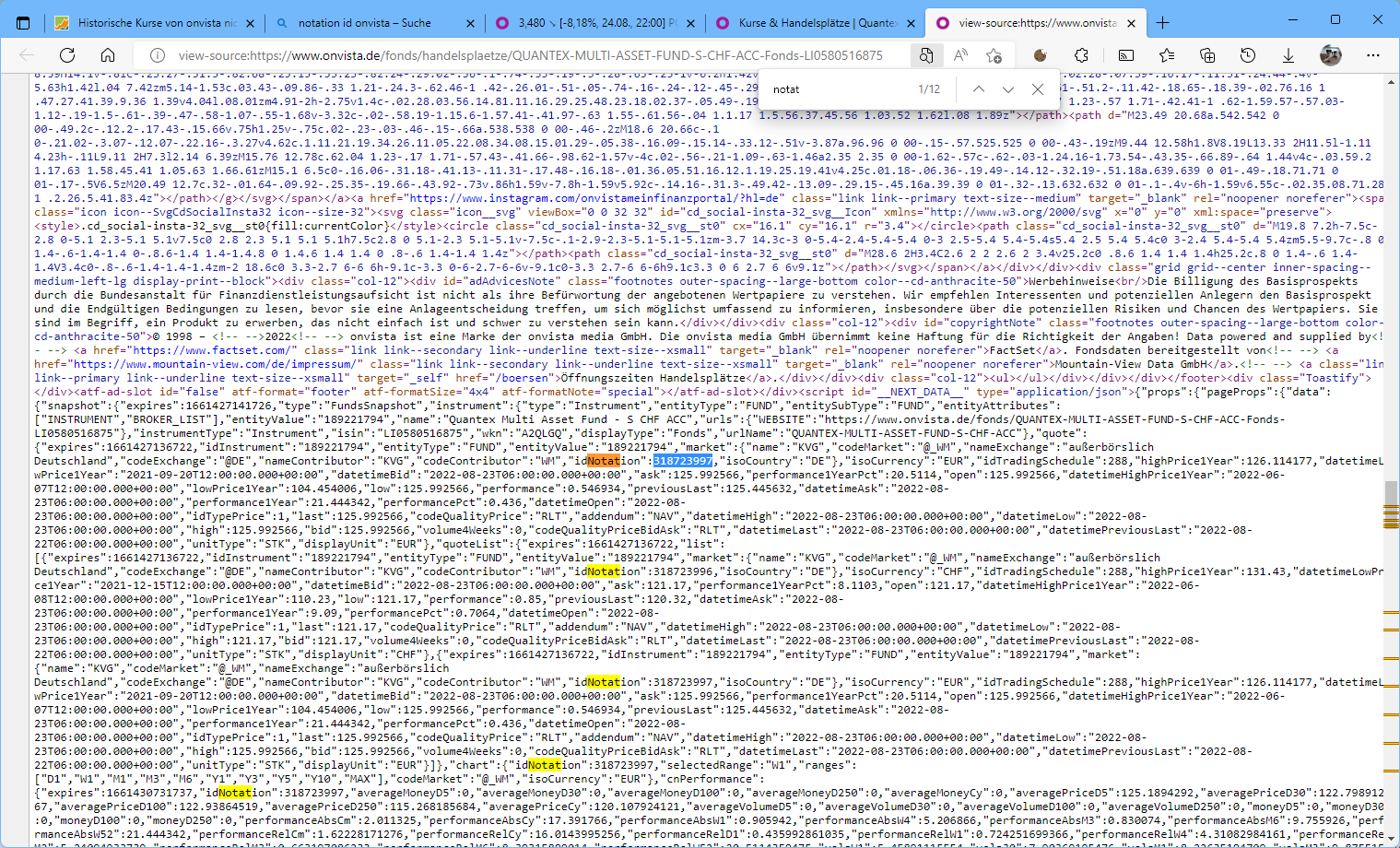Image resolution: width=1400 pixels, height=848 pixels.
Task: Go back to the previous page
Action: 27,55
